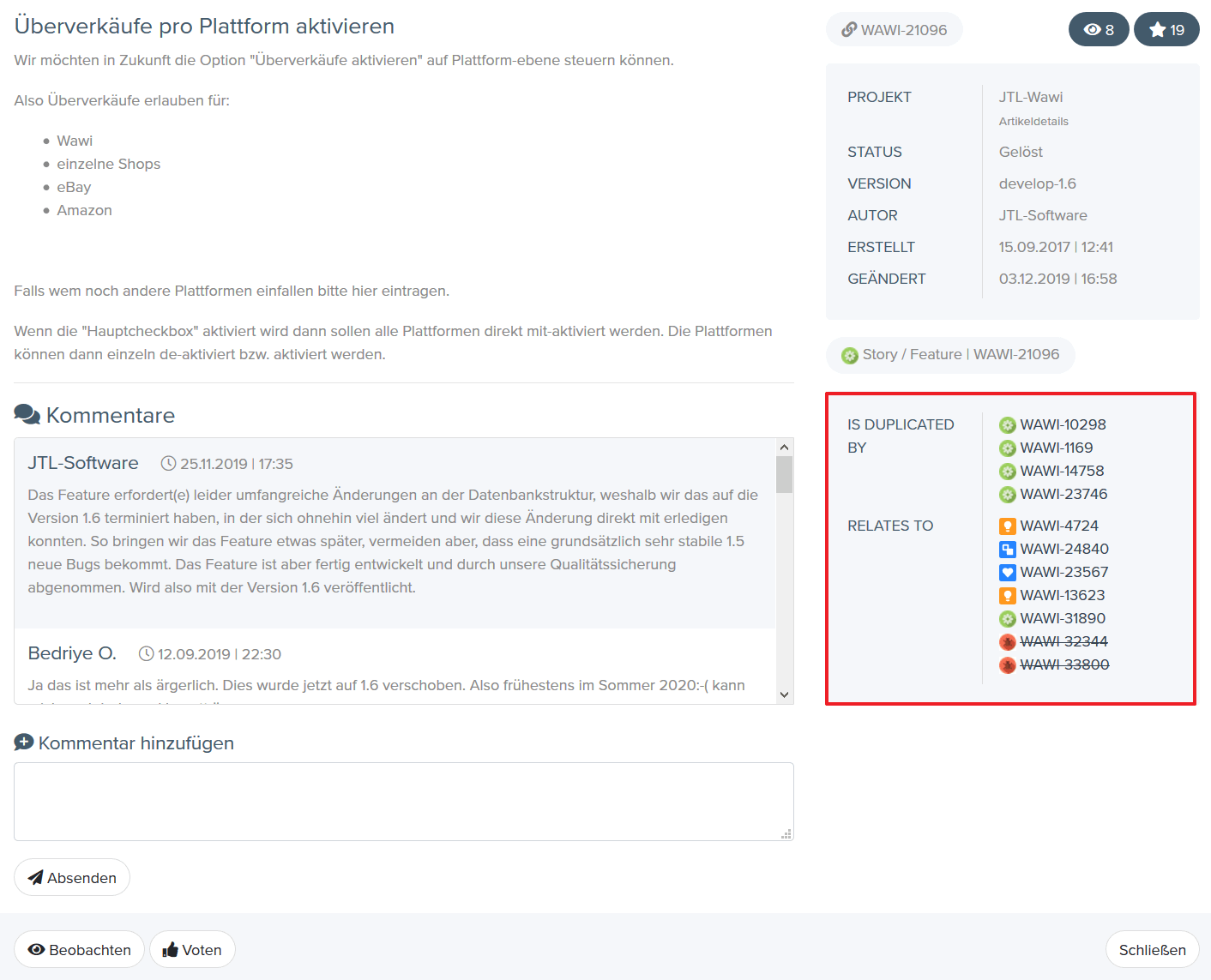Click the green icon beside WAWI-31890
This screenshot has width=1211, height=980.
(1007, 619)
